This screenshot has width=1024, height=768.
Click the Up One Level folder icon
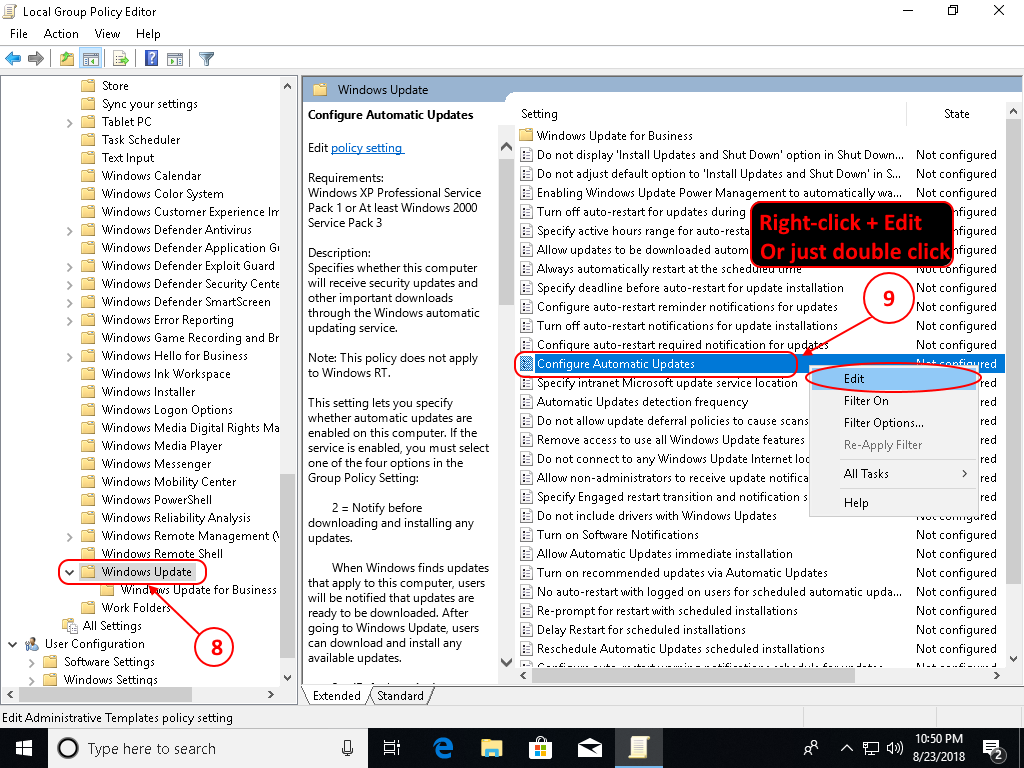(67, 59)
